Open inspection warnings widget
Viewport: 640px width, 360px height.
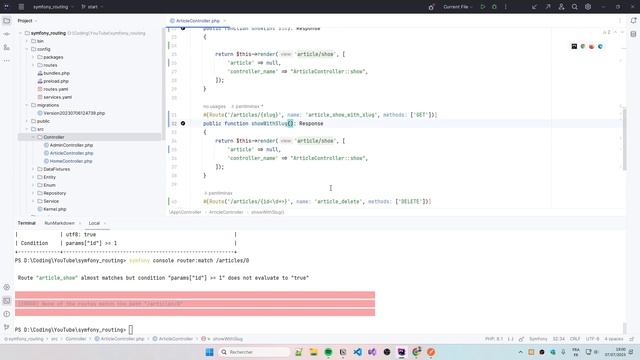click(607, 32)
